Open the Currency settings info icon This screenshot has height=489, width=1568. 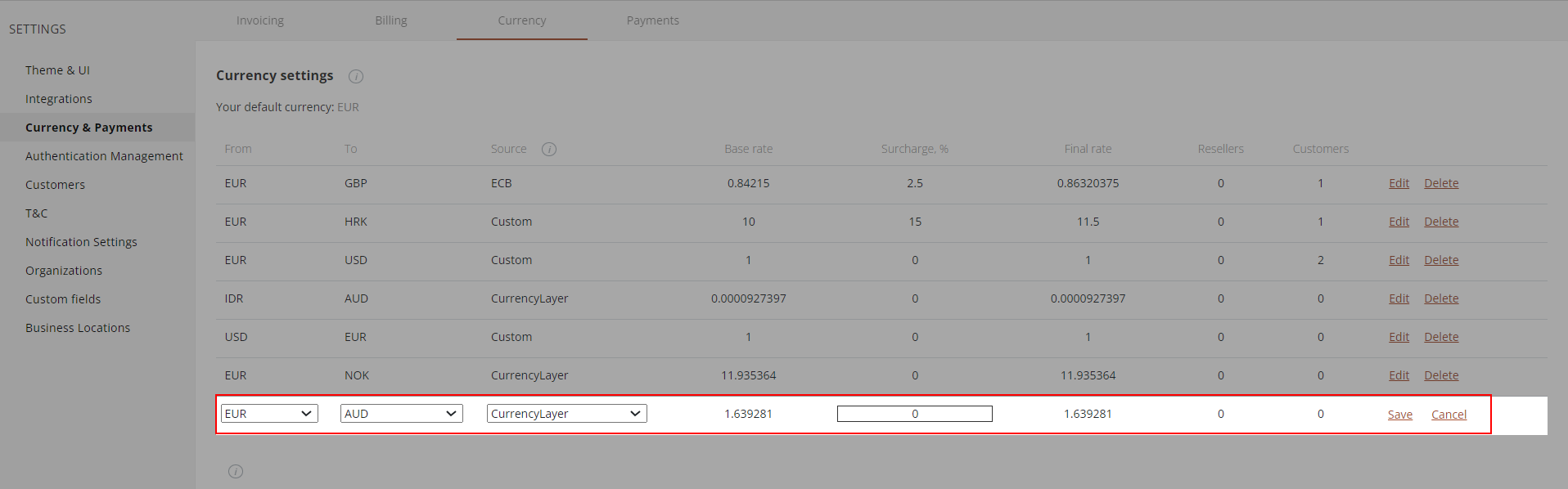click(x=356, y=76)
